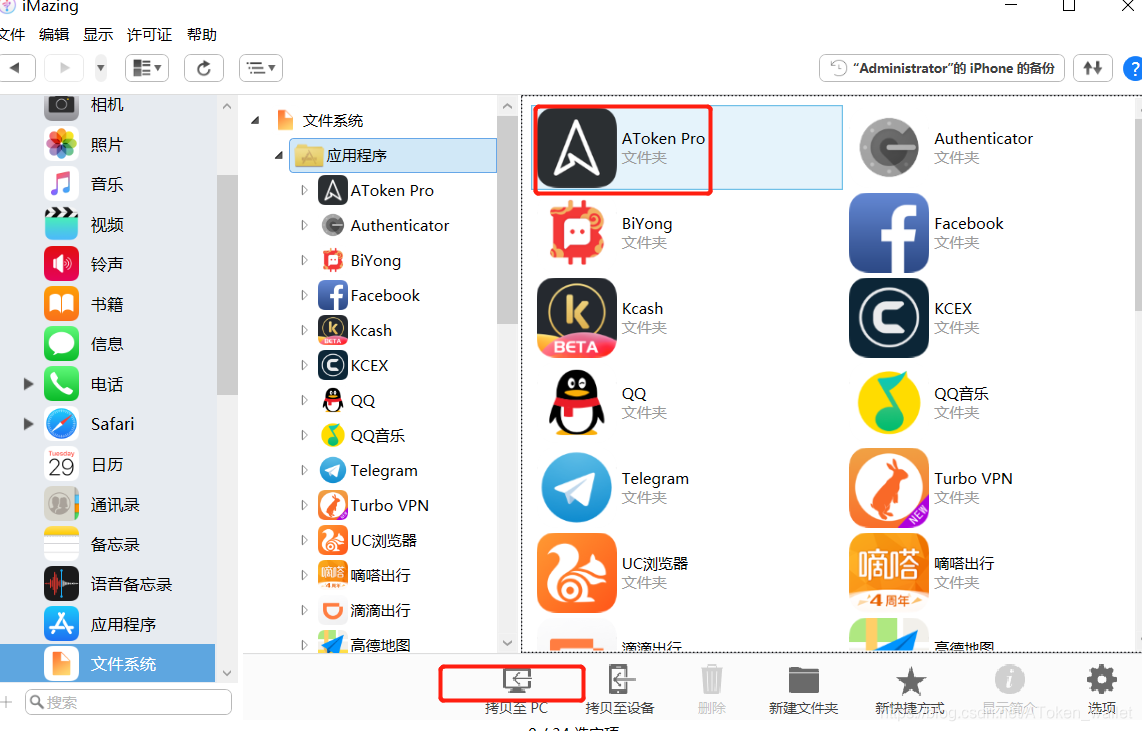
Task: Open the 编辑 menu
Action: (54, 34)
